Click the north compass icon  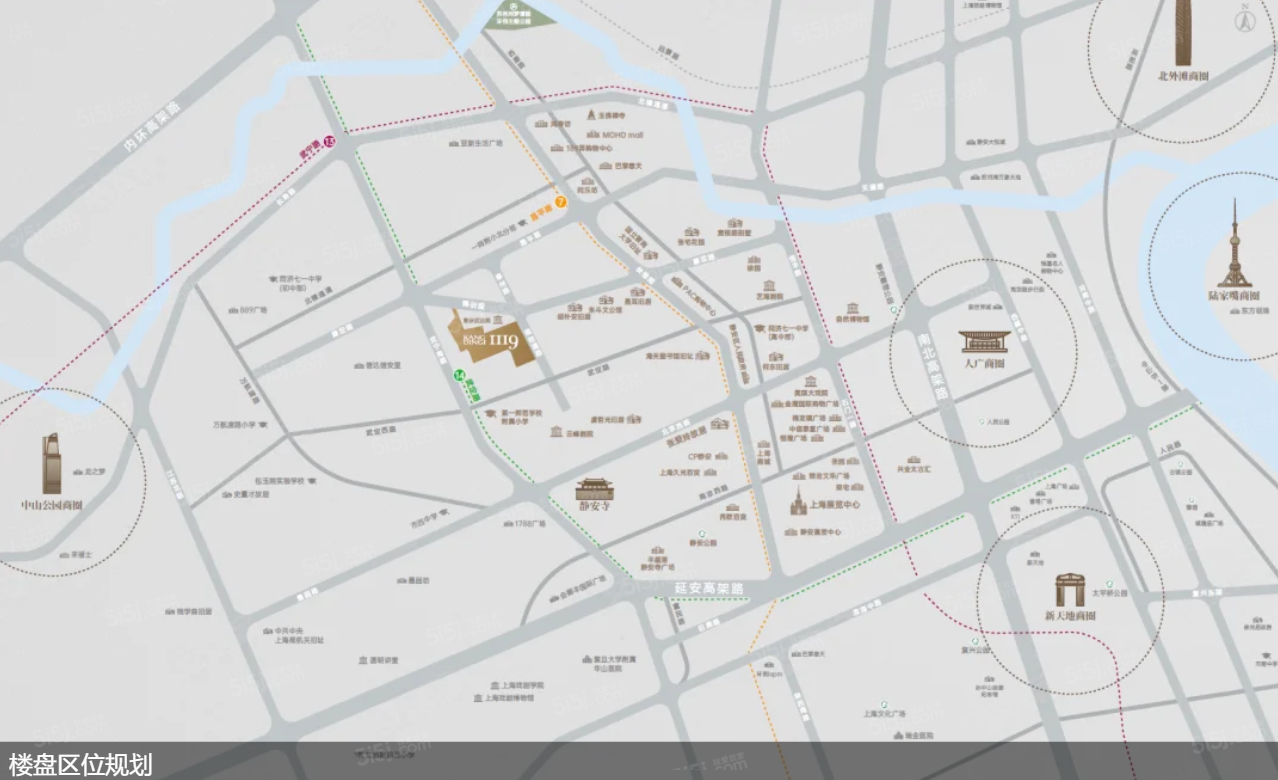(1245, 18)
